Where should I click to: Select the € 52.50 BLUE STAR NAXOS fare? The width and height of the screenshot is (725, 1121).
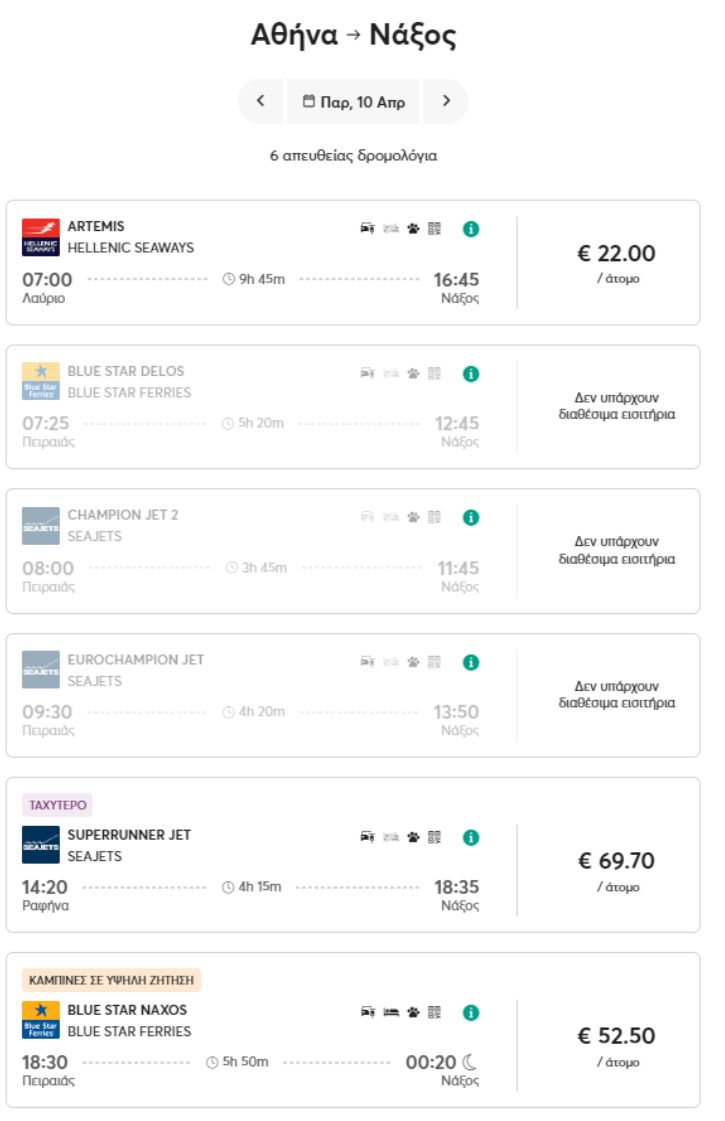click(616, 1045)
